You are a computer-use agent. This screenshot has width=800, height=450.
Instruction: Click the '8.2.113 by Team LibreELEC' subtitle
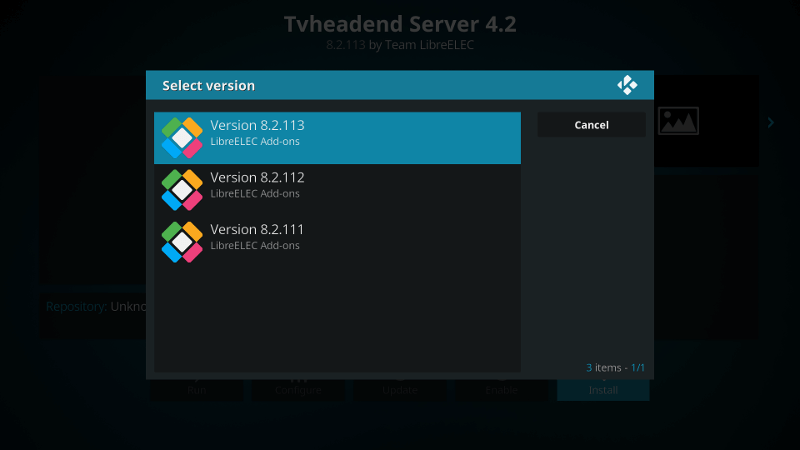[400, 45]
